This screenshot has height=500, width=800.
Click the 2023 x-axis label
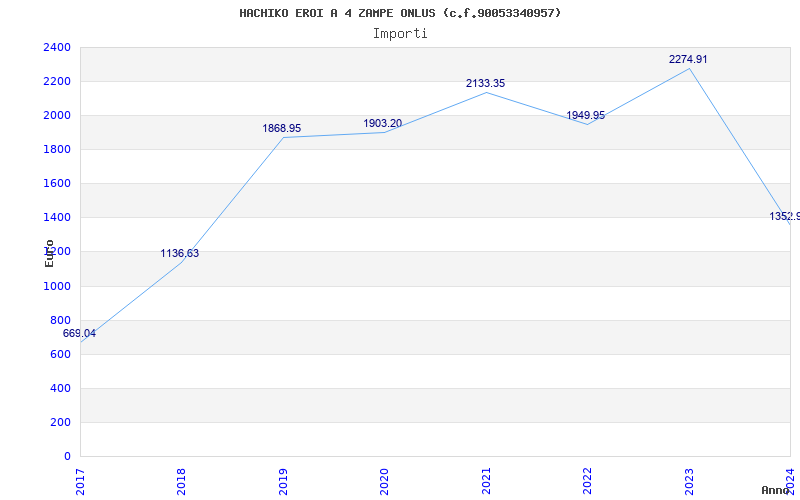[x=689, y=482]
